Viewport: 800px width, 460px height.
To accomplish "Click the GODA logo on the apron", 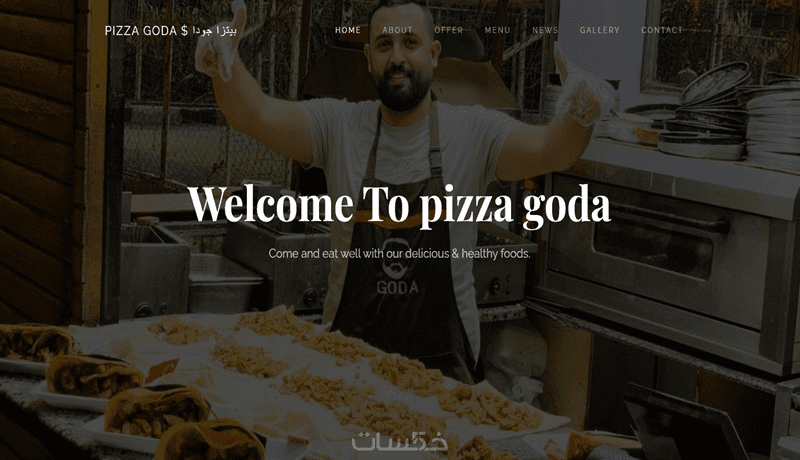I will tap(397, 287).
